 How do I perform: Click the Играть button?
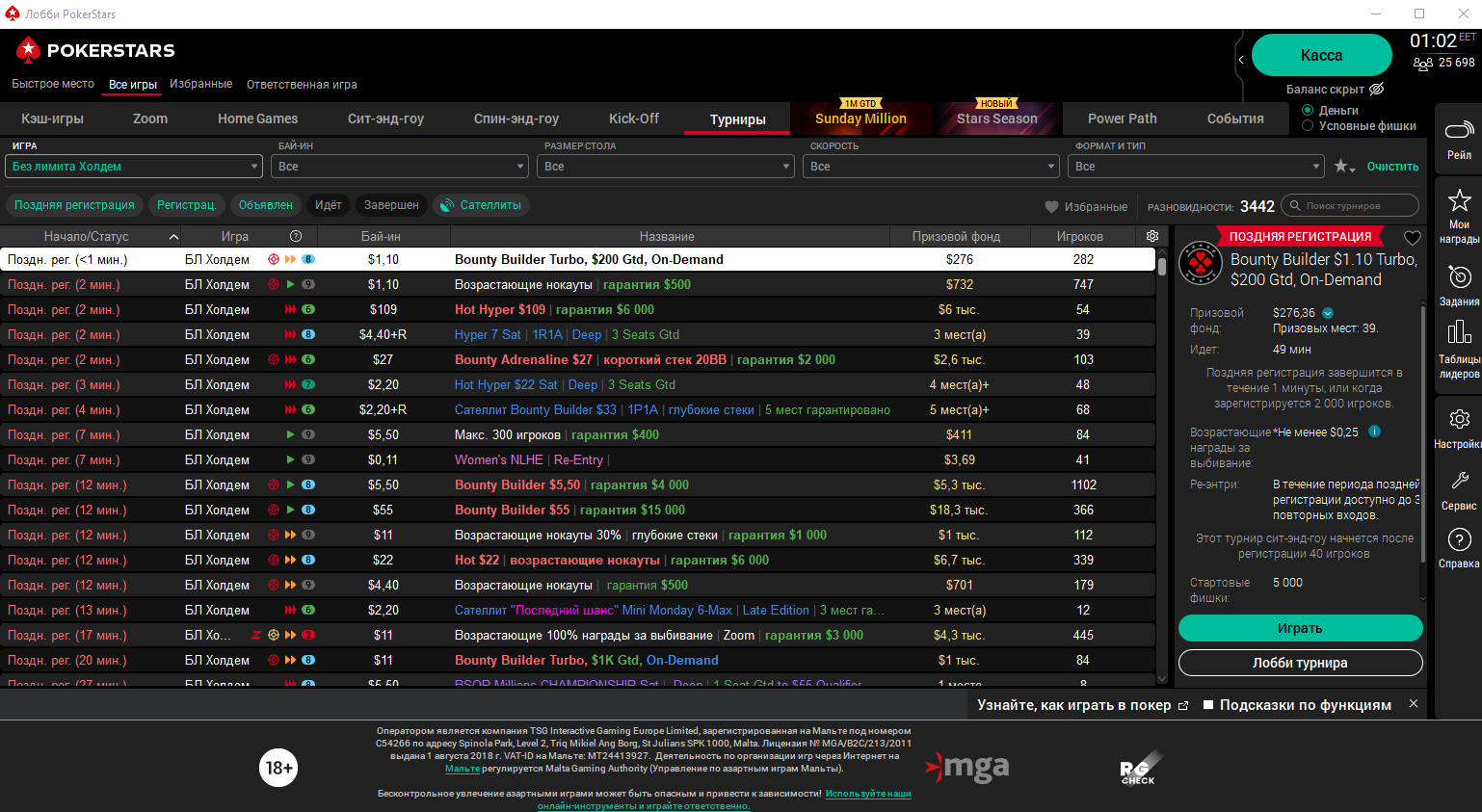[1300, 628]
